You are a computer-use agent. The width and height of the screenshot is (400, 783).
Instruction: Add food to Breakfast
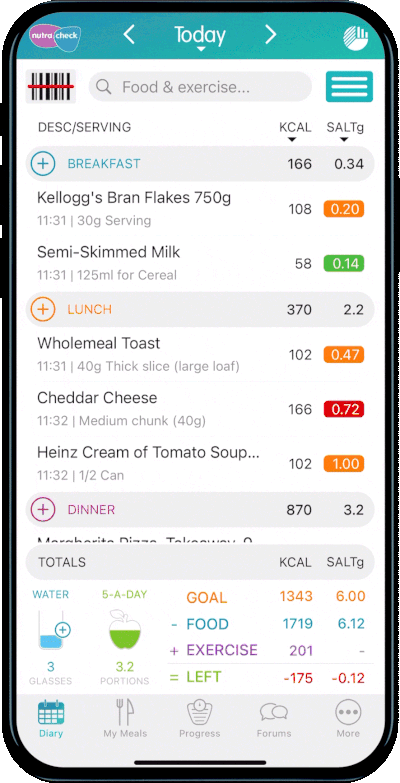[43, 164]
